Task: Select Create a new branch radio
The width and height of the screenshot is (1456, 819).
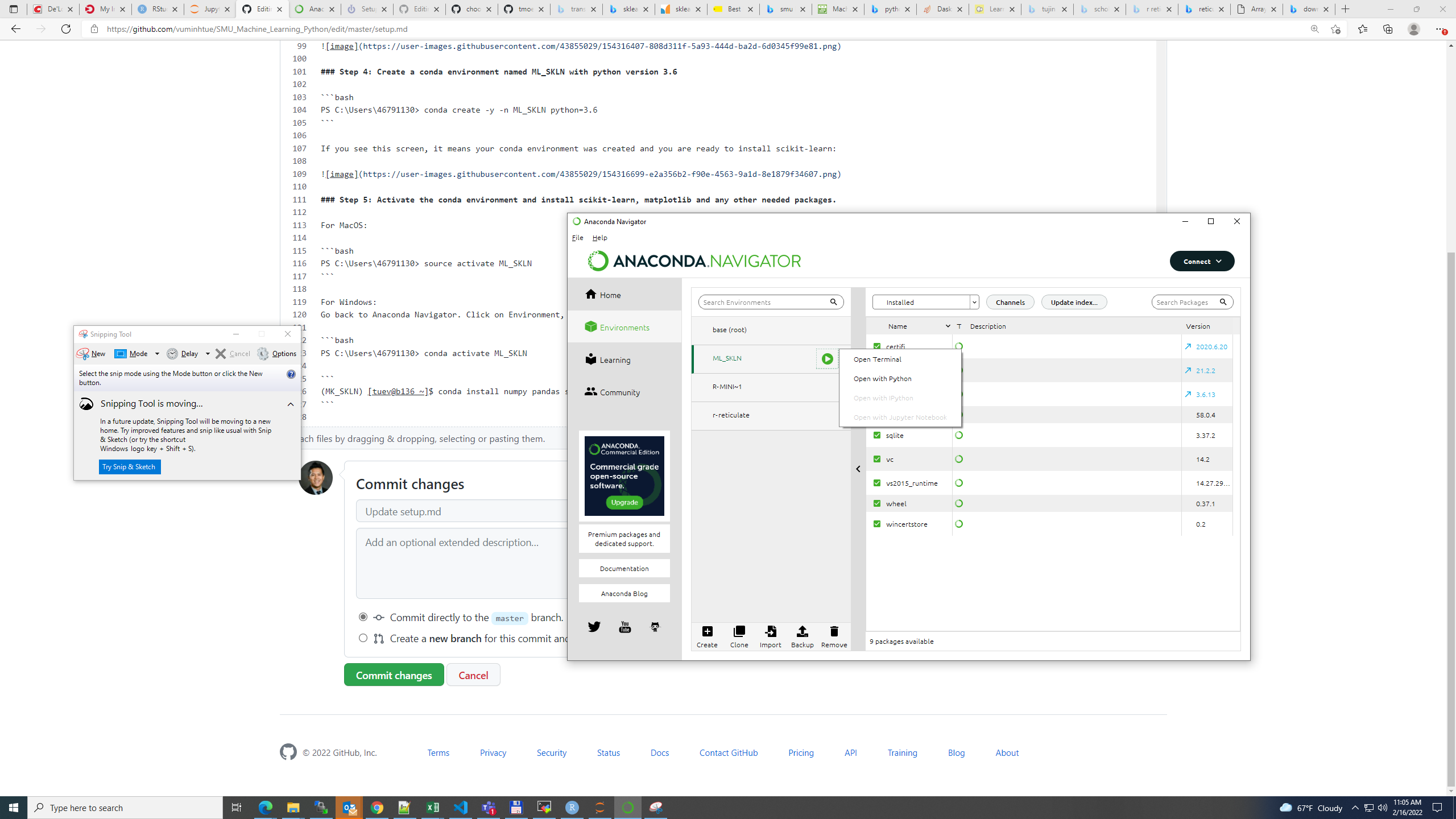Action: point(363,638)
